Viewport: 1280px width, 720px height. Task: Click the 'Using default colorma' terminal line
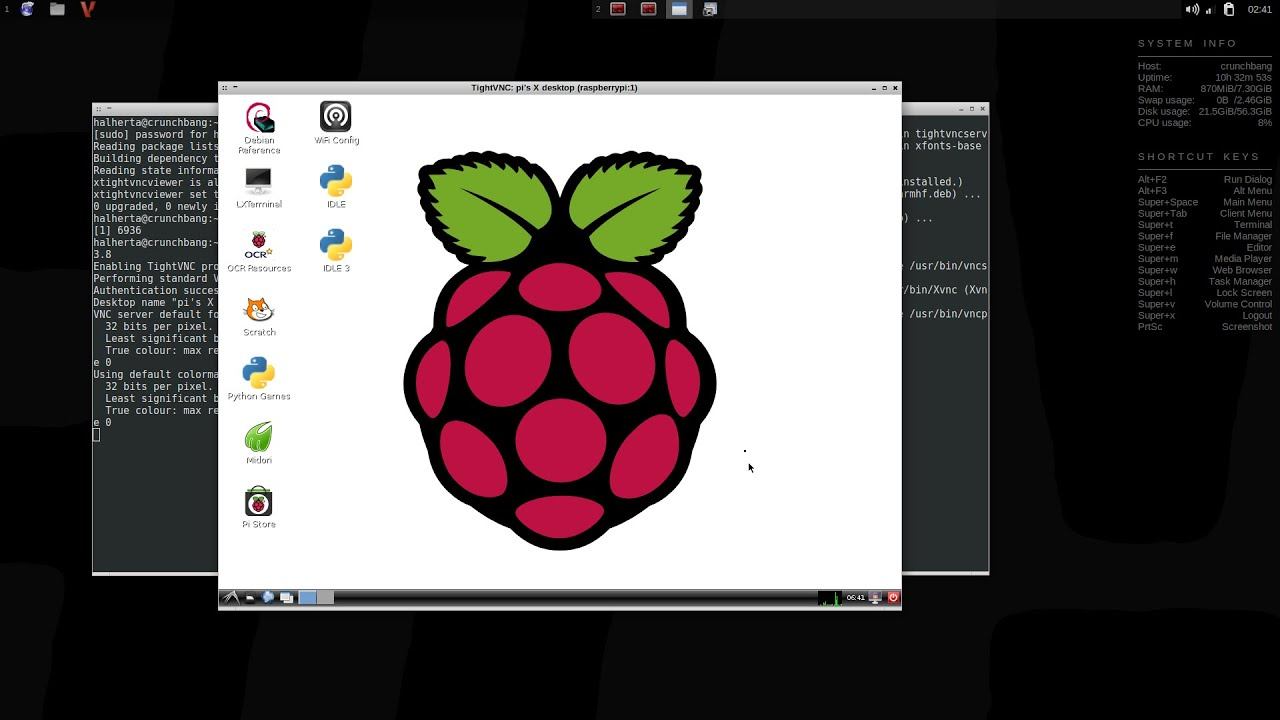point(155,374)
